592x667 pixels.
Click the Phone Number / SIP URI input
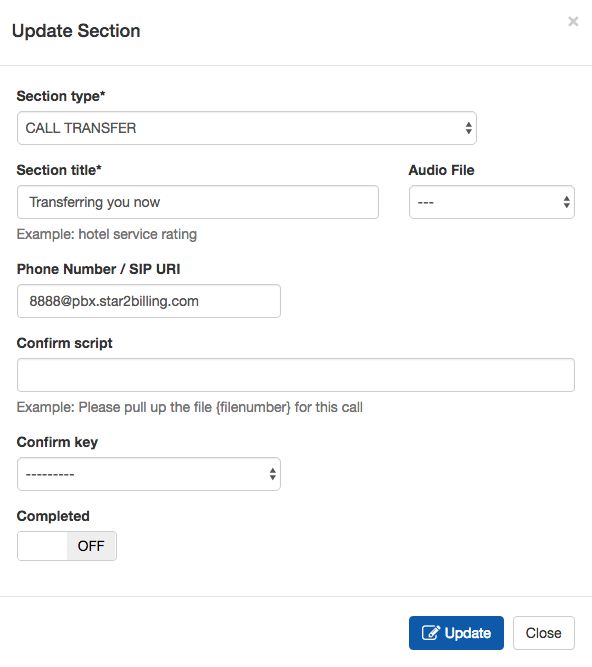pyautogui.click(x=149, y=301)
